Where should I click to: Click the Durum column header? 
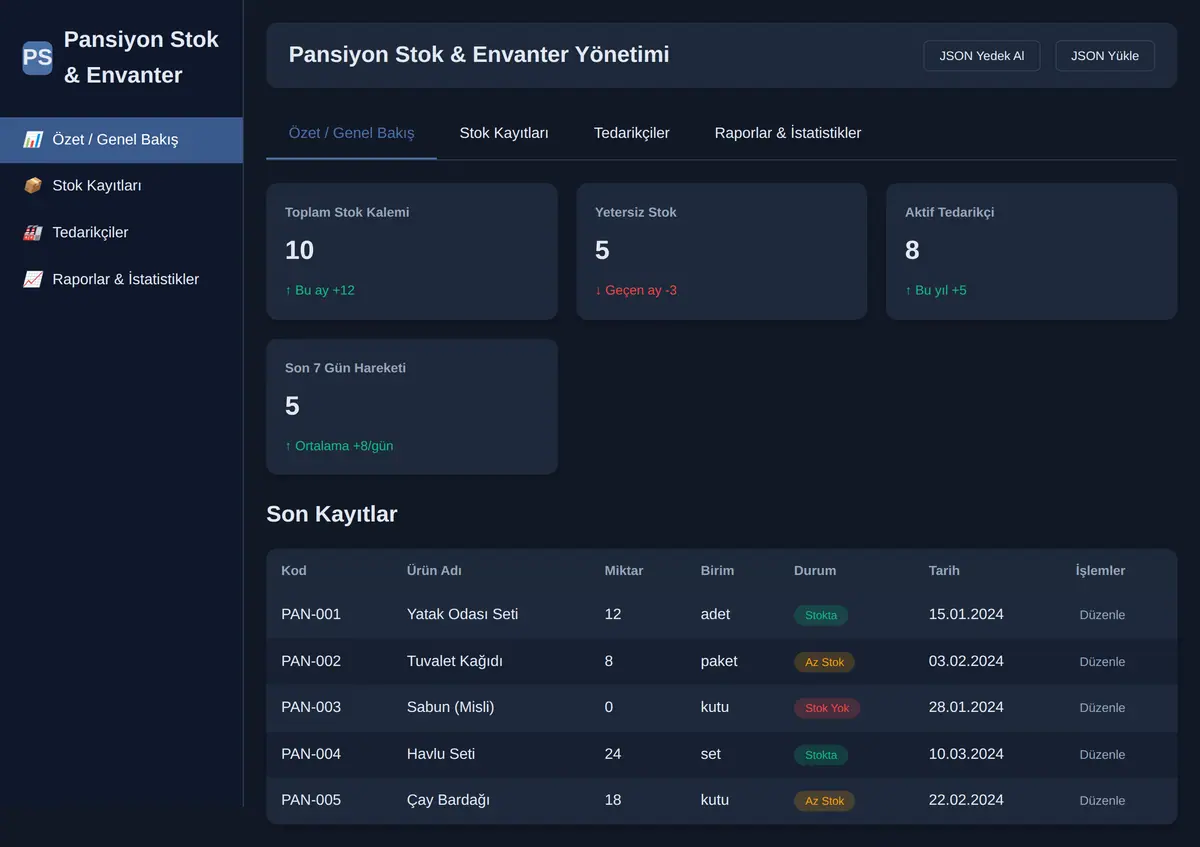[815, 571]
